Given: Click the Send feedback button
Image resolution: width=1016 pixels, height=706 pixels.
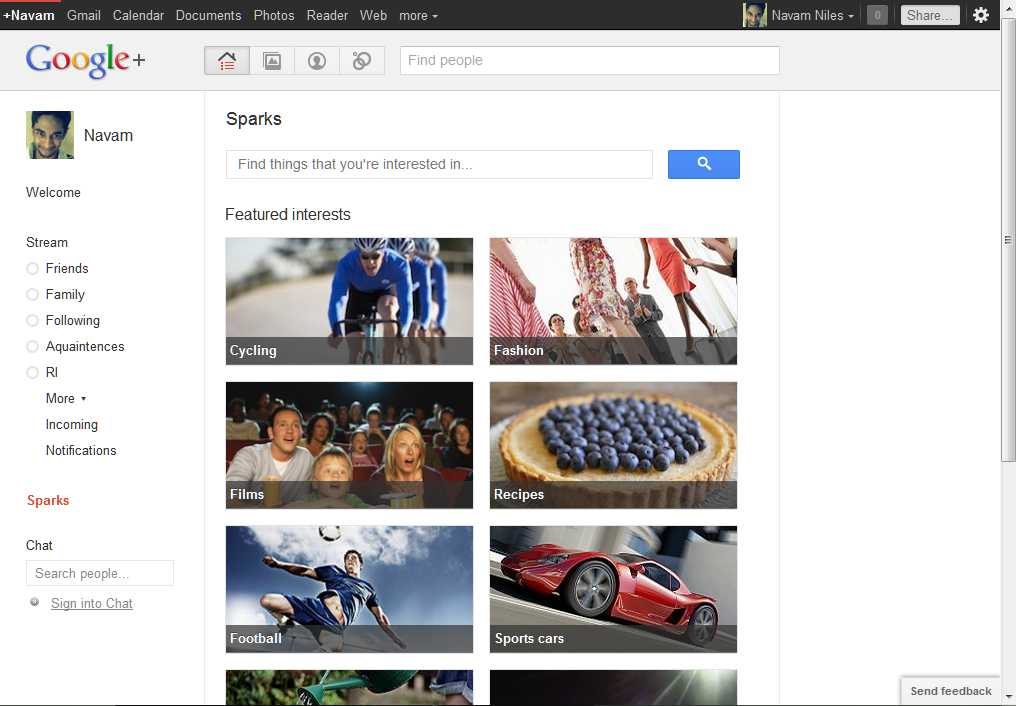Looking at the screenshot, I should (x=950, y=691).
